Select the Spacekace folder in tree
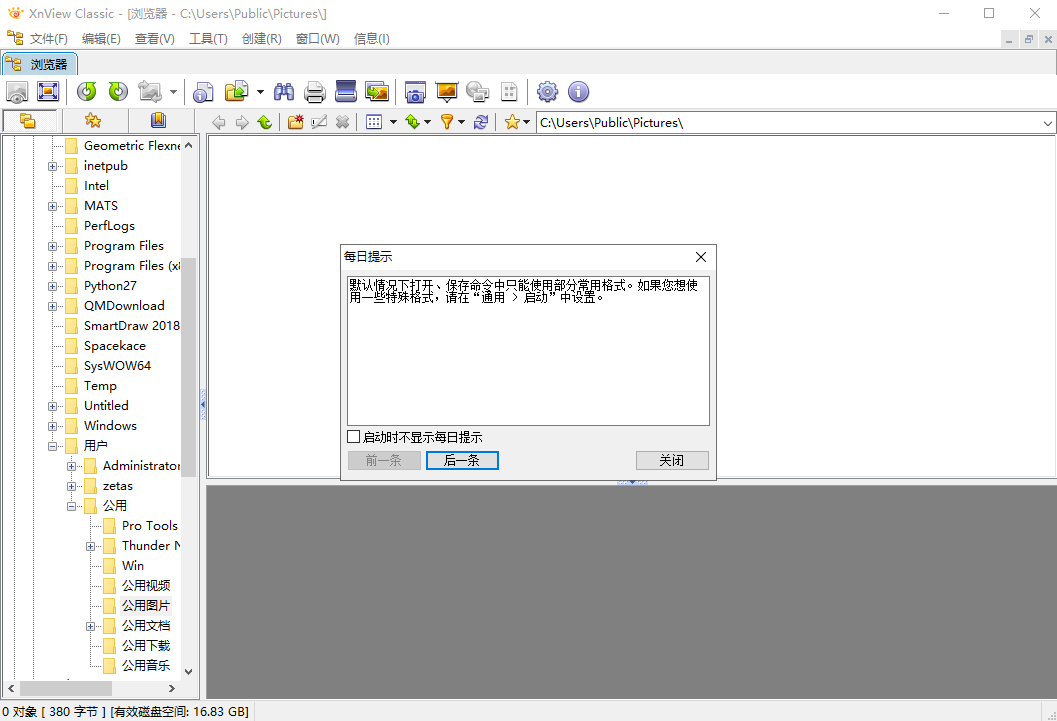The width and height of the screenshot is (1057, 721). click(115, 346)
